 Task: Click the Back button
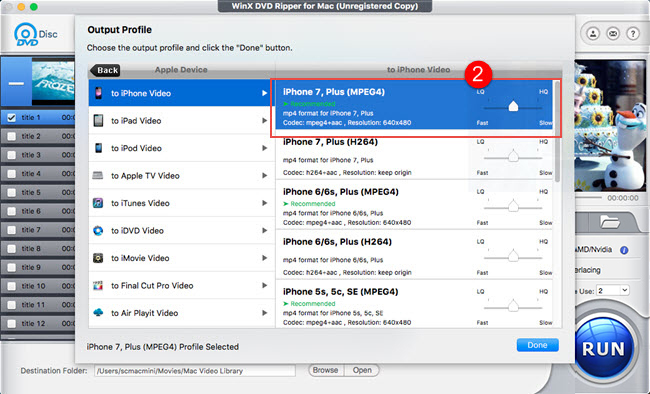pos(105,70)
